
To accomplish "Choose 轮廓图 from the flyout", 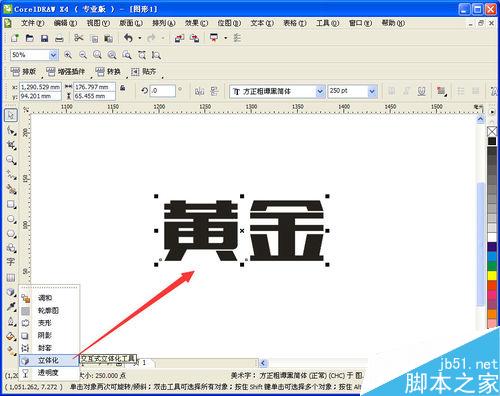I will (49, 310).
